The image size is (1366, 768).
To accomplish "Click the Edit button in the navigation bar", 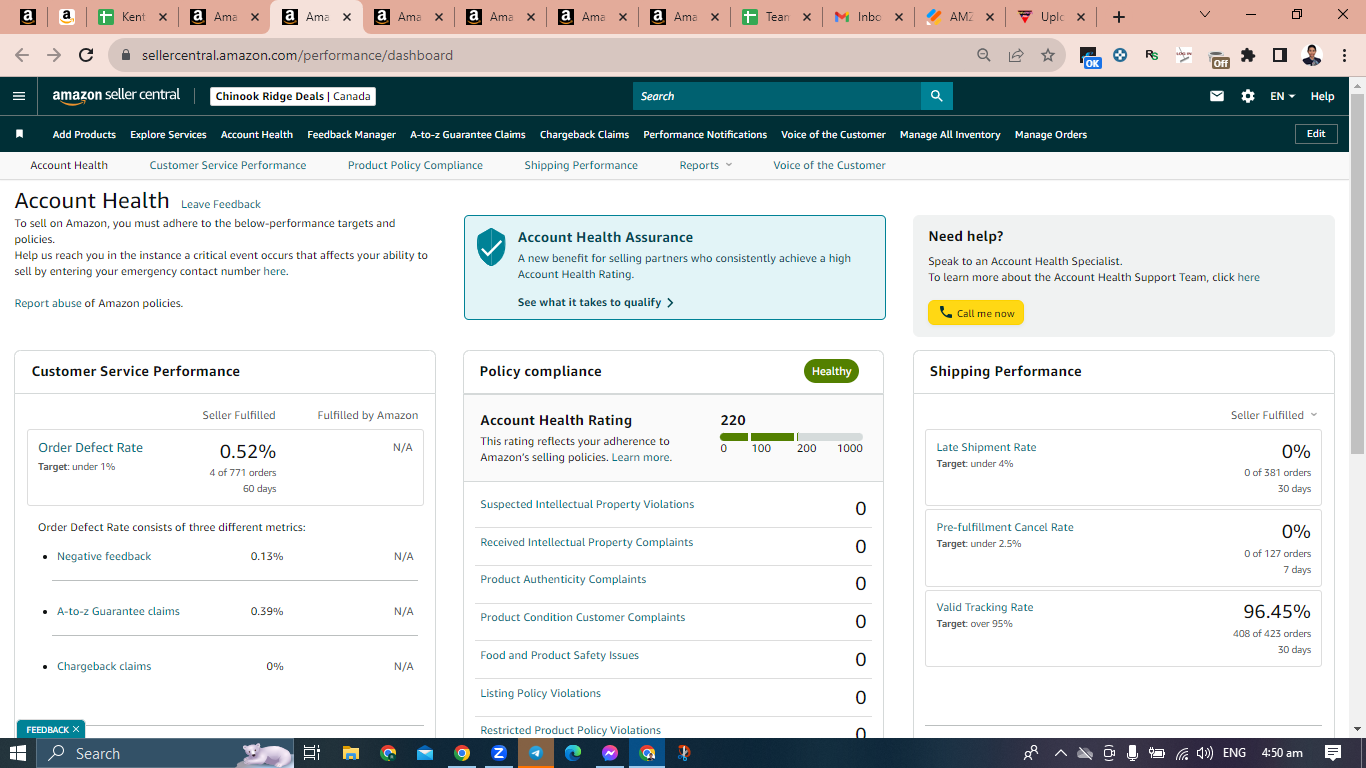I will pyautogui.click(x=1316, y=134).
